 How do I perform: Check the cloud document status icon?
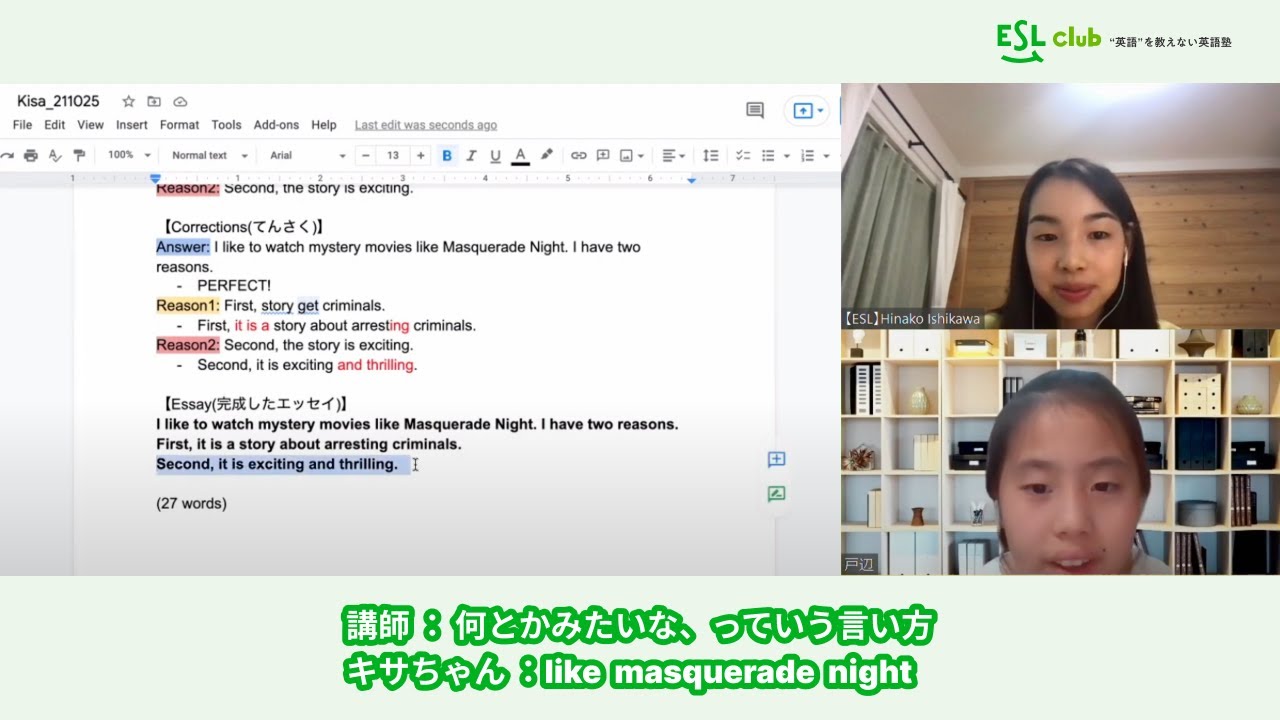pyautogui.click(x=180, y=101)
